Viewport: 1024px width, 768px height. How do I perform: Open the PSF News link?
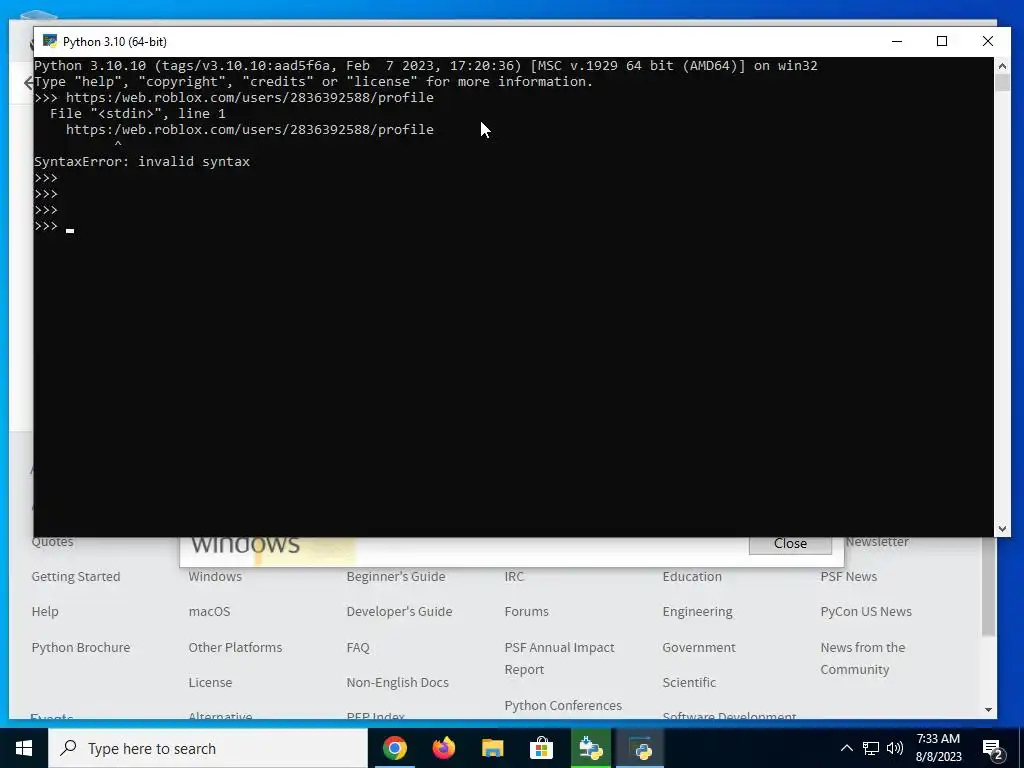click(848, 577)
